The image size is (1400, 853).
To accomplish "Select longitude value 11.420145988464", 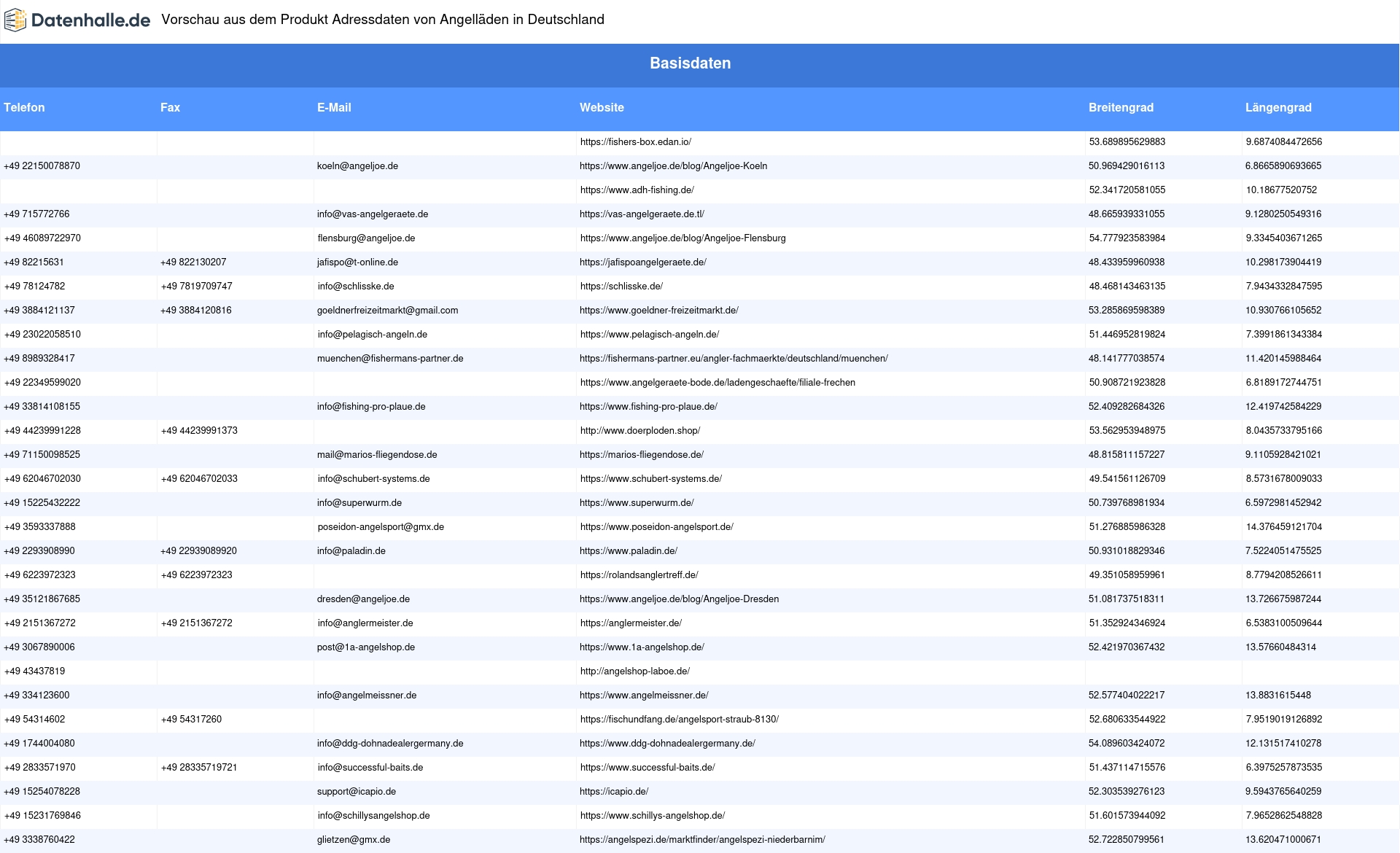I will 1283,359.
